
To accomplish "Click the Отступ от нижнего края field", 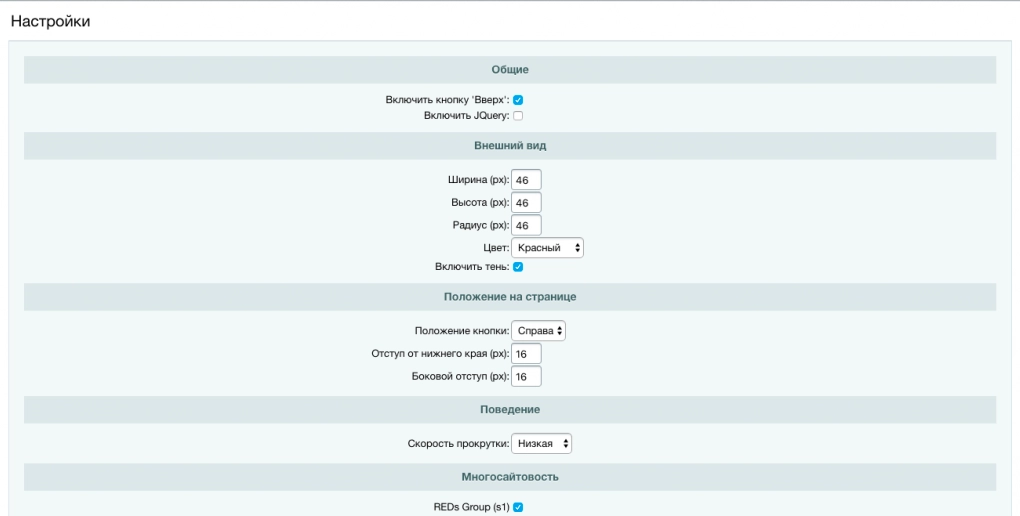I will 526,353.
